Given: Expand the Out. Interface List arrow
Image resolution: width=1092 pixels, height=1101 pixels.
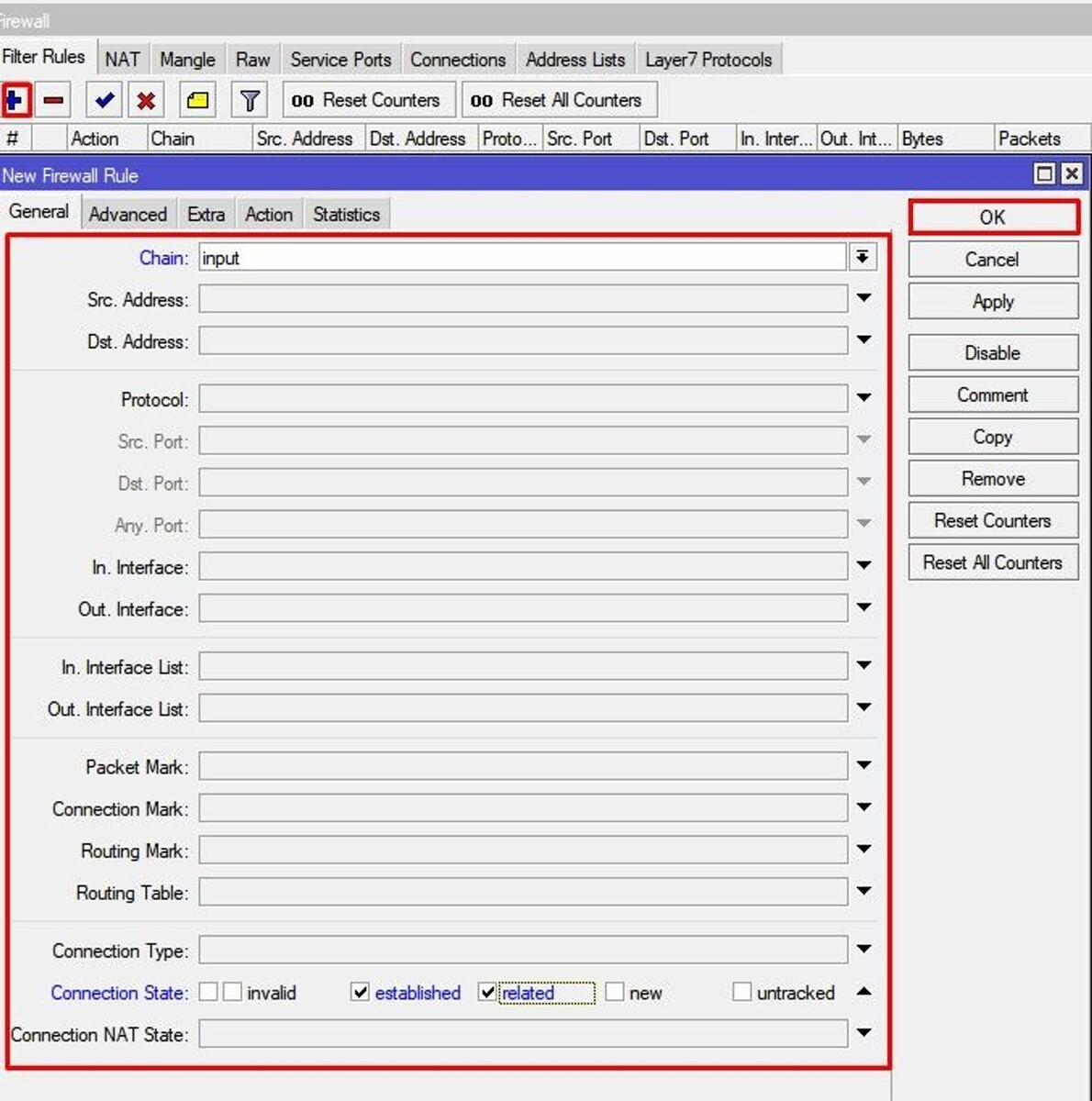Looking at the screenshot, I should point(864,707).
